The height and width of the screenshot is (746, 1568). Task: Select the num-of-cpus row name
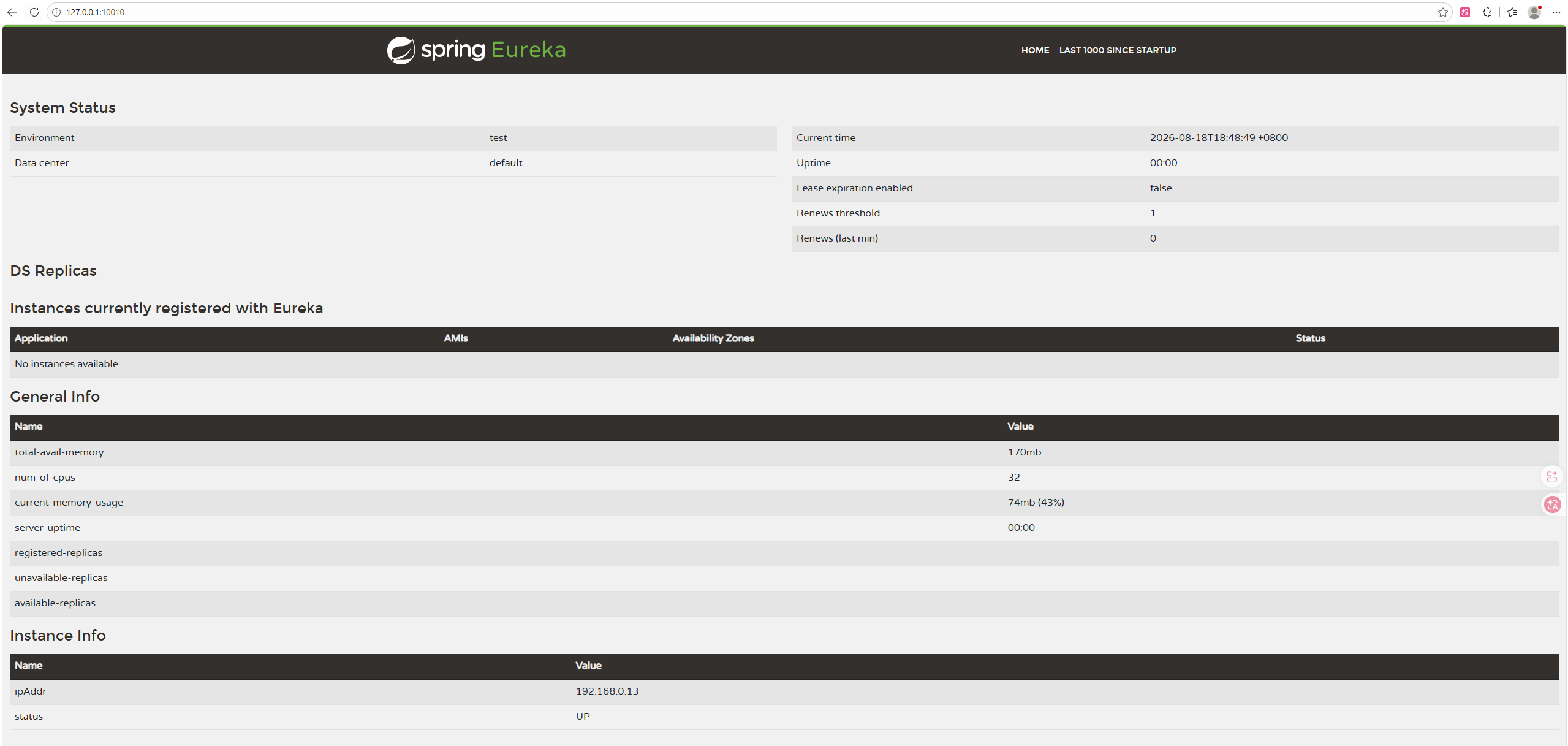45,478
